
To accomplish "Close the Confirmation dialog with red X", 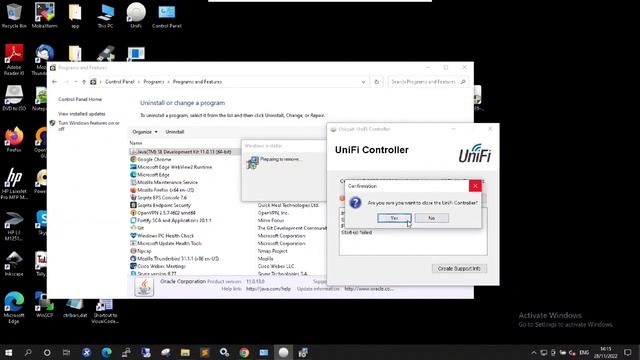I will pos(475,186).
